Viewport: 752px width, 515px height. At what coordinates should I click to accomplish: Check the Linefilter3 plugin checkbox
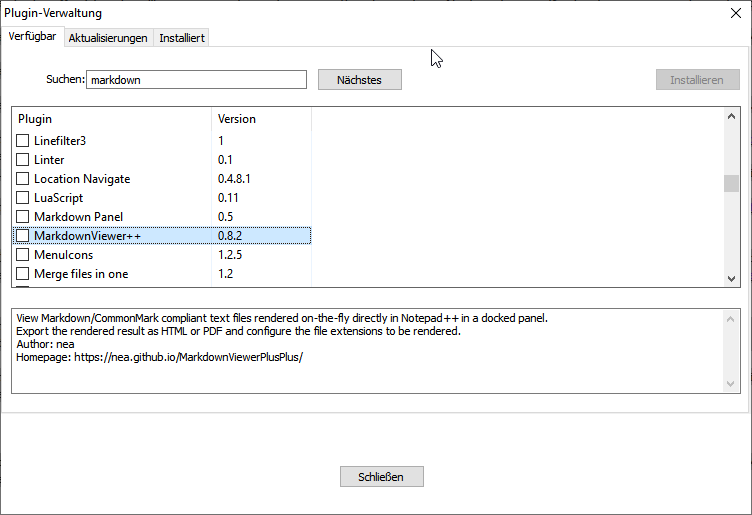pyautogui.click(x=23, y=141)
